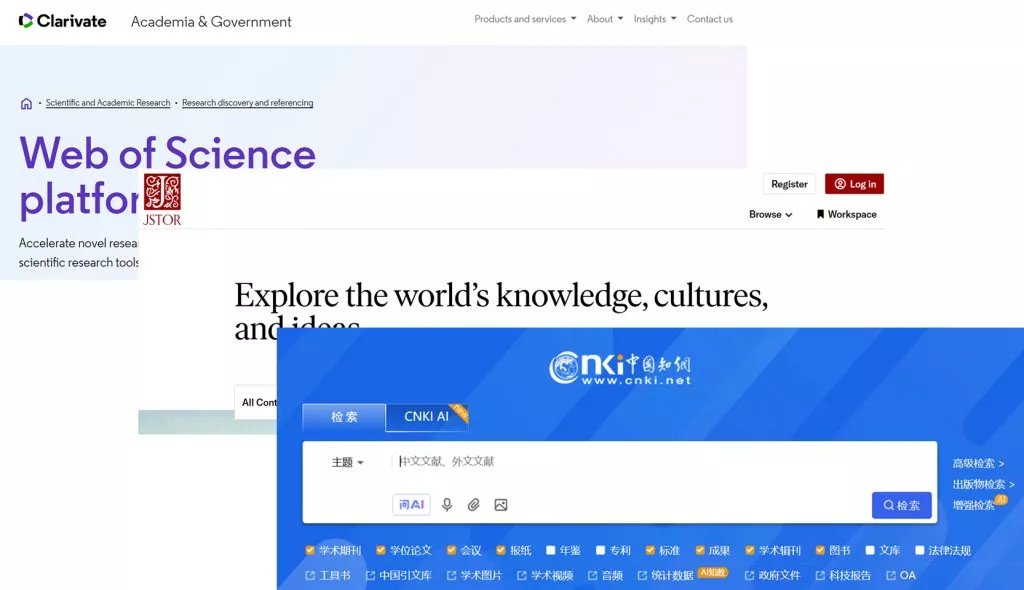Click the home breadcrumb icon
The width and height of the screenshot is (1024, 590).
tap(26, 102)
